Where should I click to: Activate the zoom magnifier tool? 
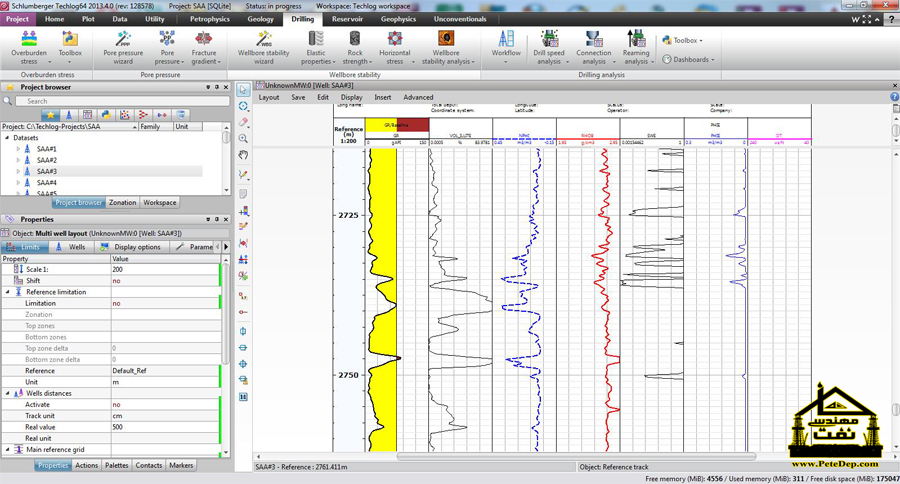tap(243, 138)
